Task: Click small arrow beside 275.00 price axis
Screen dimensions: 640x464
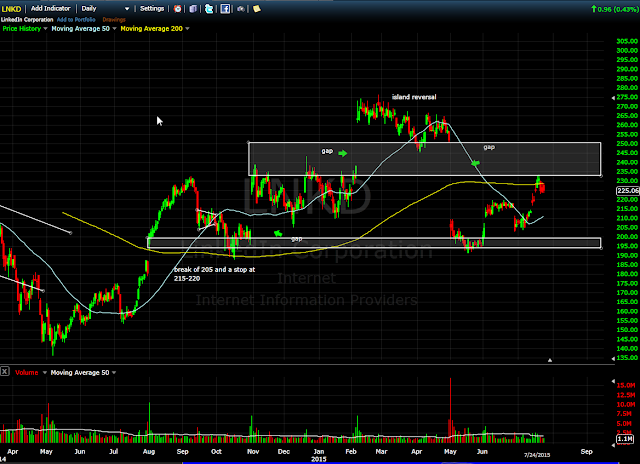Action: [613, 98]
